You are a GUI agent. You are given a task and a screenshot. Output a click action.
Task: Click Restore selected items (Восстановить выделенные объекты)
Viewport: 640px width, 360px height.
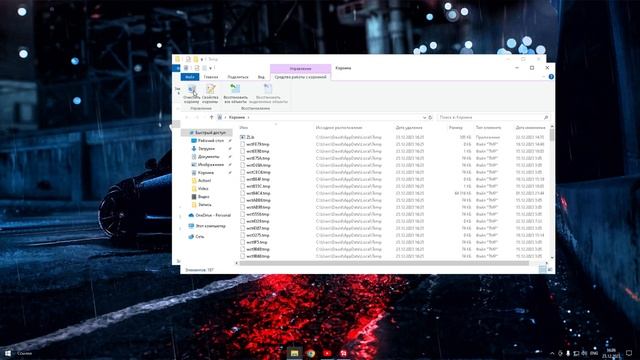(x=268, y=93)
